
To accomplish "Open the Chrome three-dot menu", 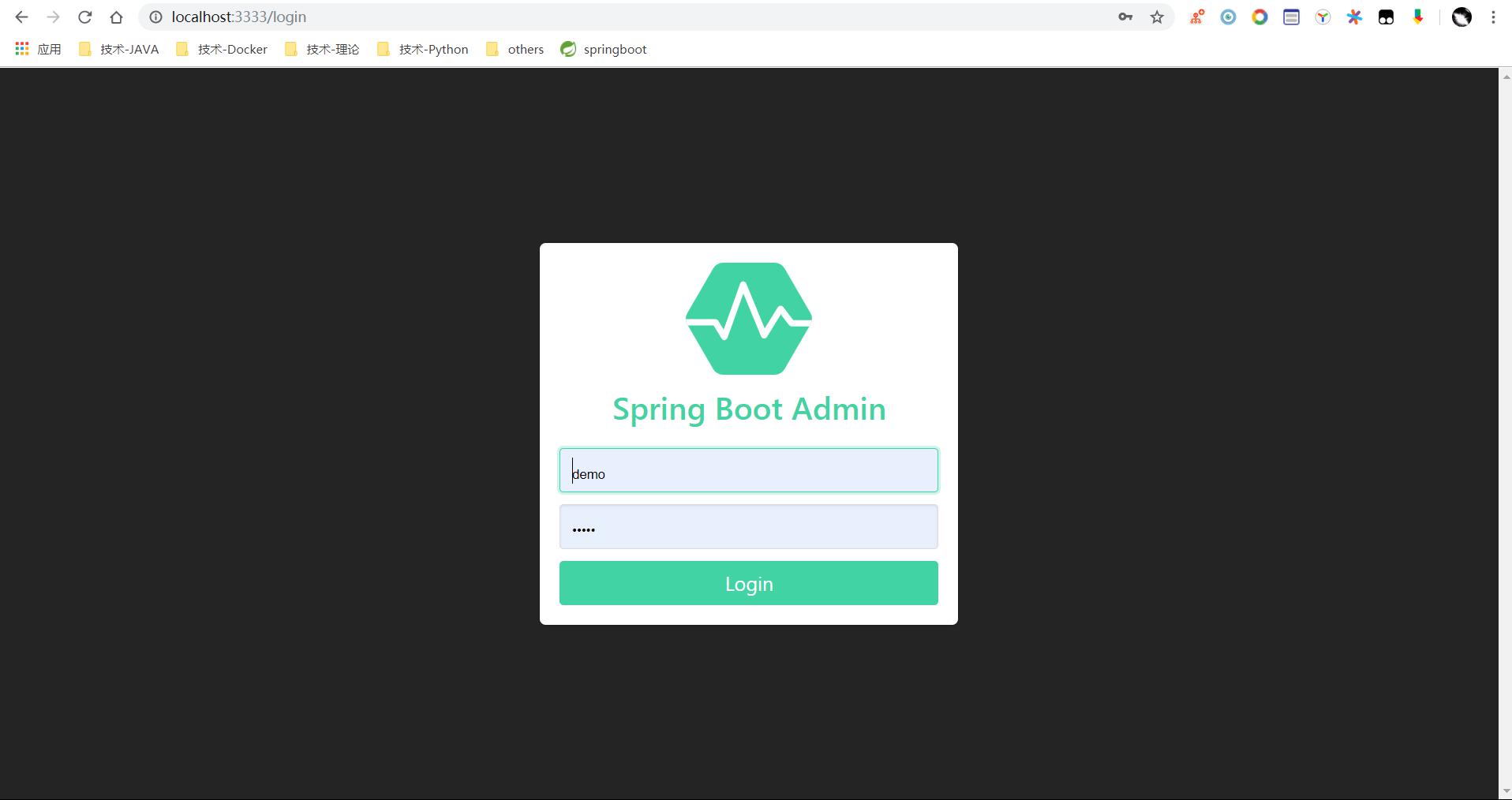I will pos(1493,17).
